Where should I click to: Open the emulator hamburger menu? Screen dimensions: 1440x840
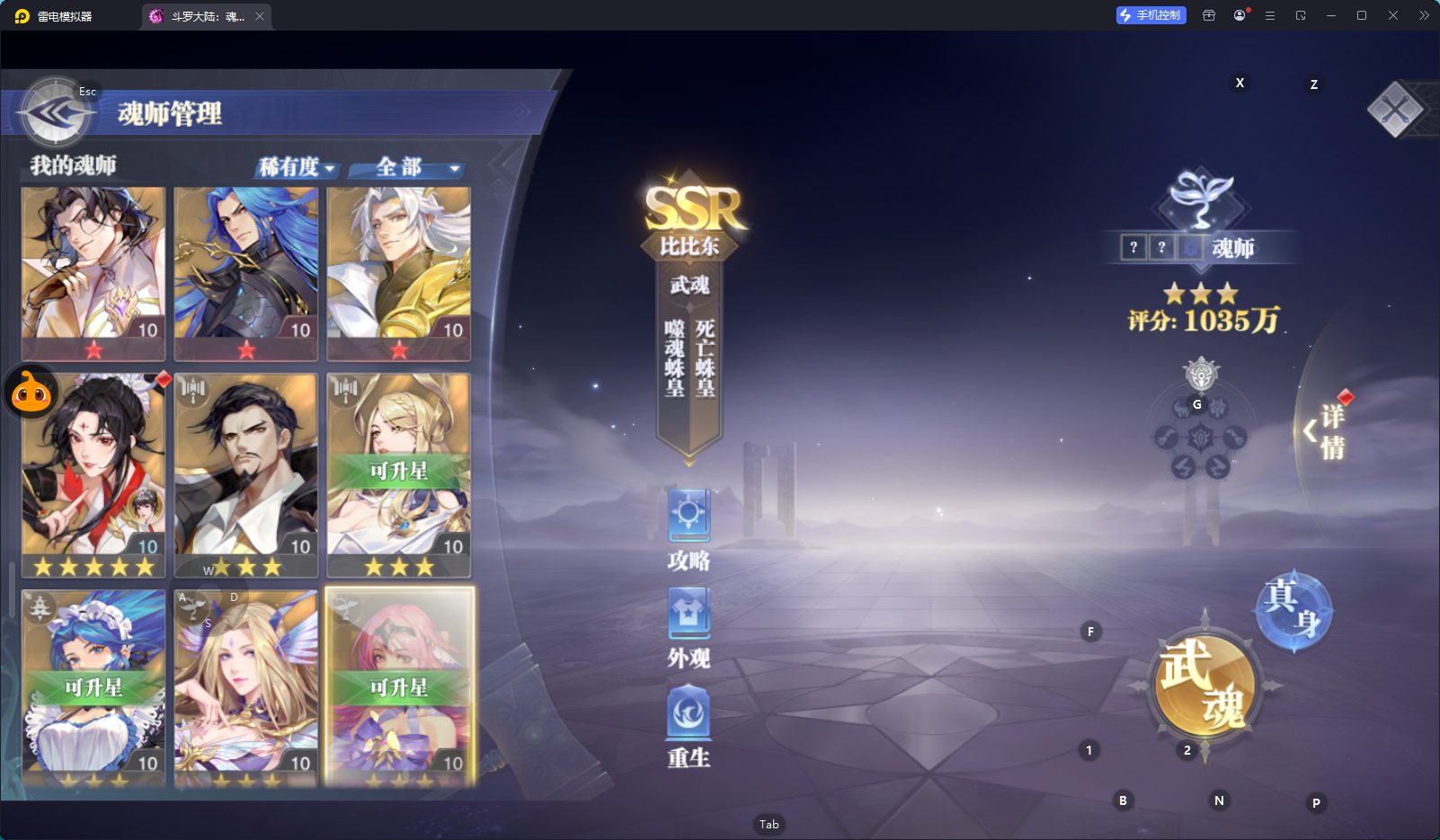pyautogui.click(x=1270, y=15)
